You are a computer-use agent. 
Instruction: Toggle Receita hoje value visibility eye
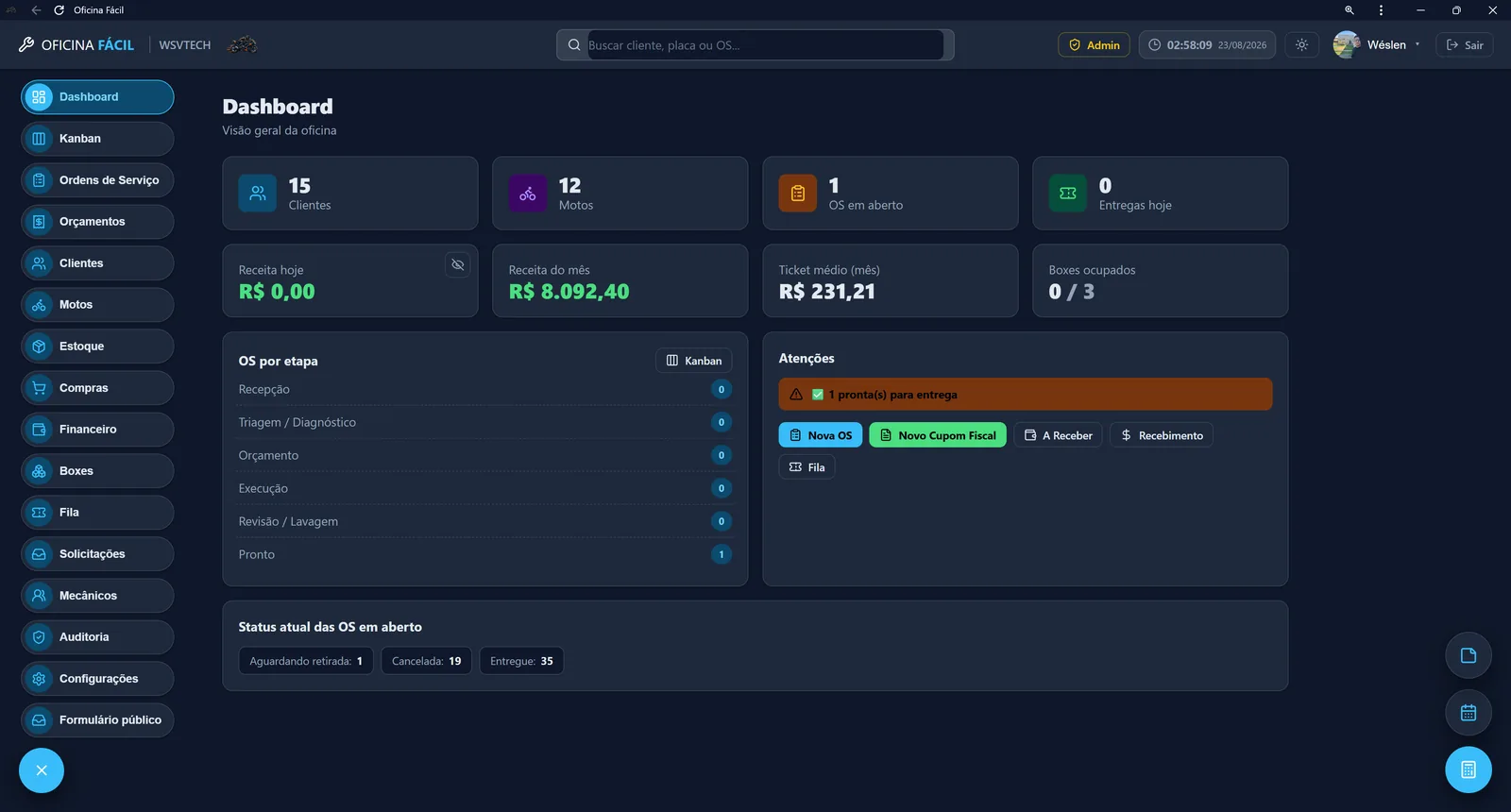point(457,265)
